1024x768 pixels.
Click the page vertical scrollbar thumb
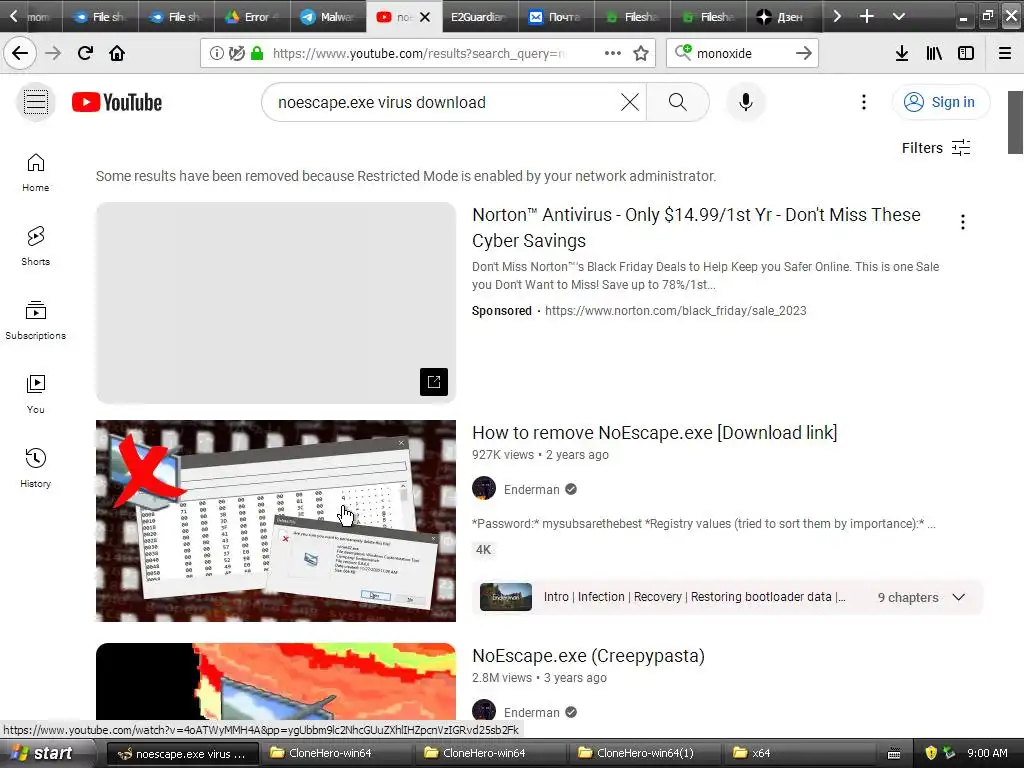coord(1016,122)
